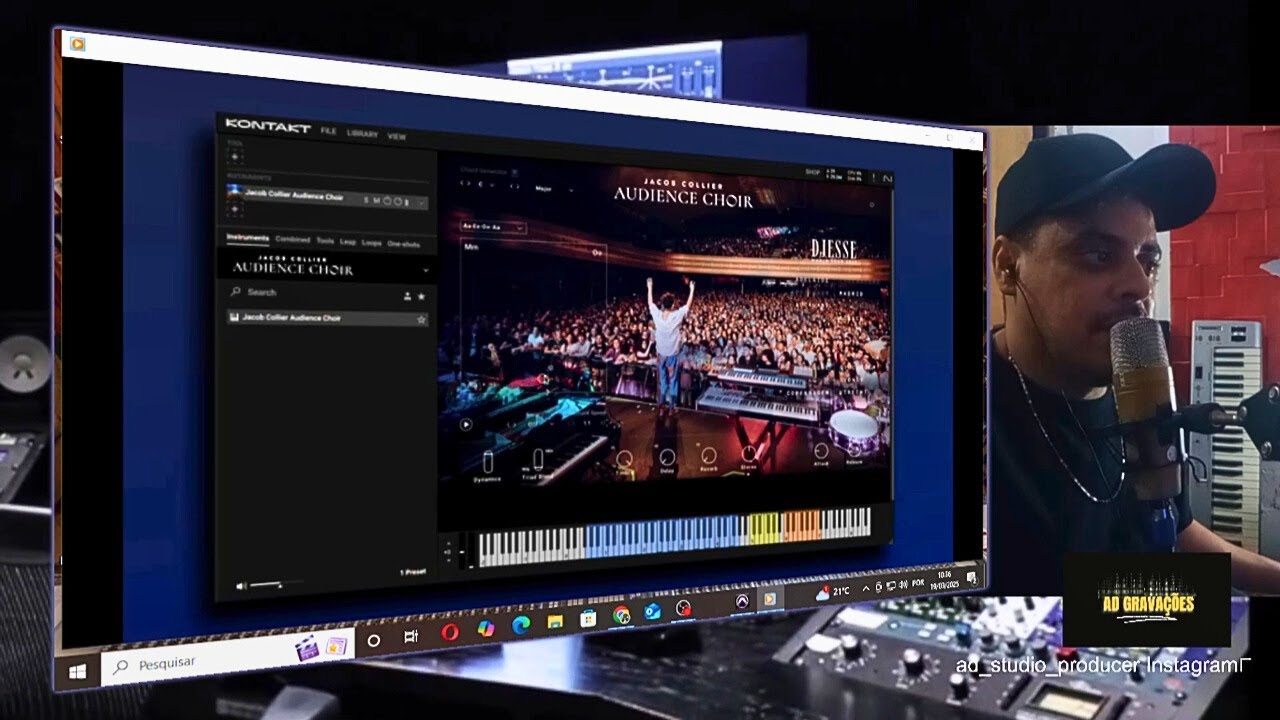Open the Aa-Ee-Oo-Aa vowel dropdown
Image resolution: width=1280 pixels, height=720 pixels.
click(492, 227)
